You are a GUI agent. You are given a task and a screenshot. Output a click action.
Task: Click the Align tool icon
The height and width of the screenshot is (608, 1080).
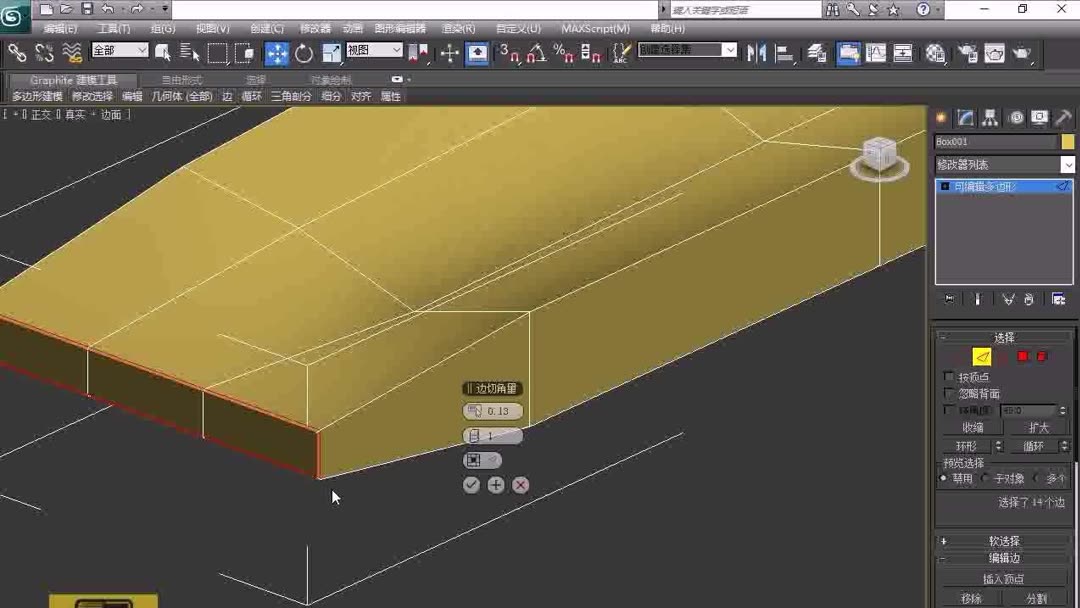(x=784, y=52)
